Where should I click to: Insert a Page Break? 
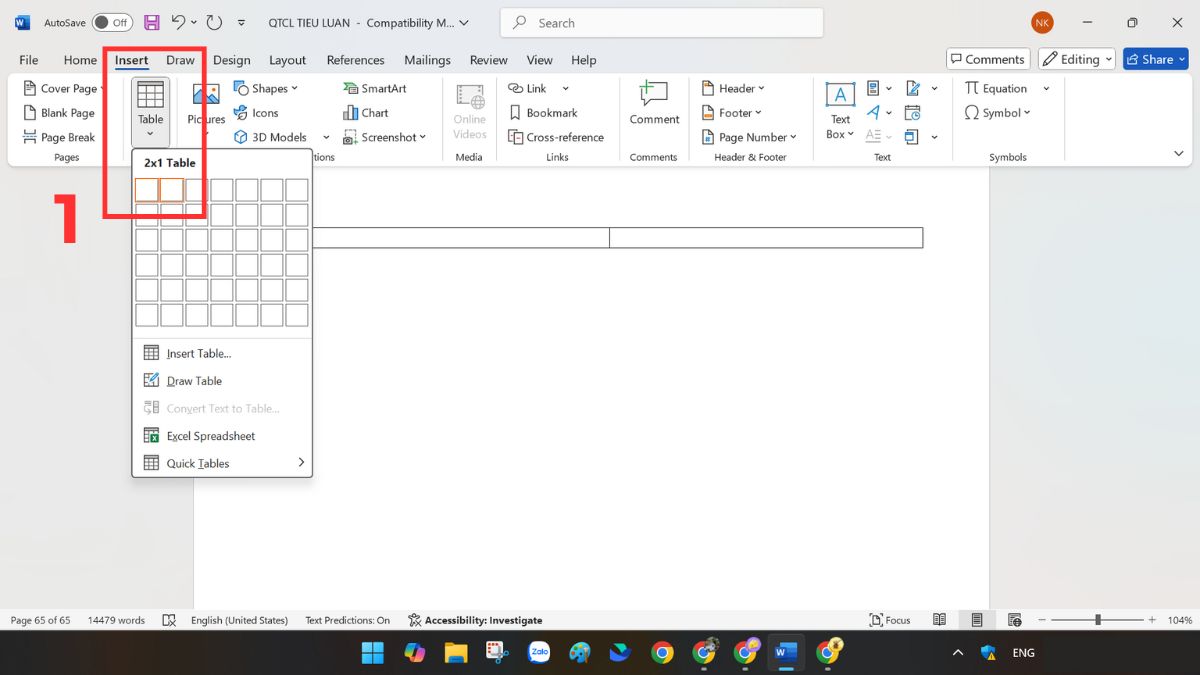pyautogui.click(x=58, y=137)
